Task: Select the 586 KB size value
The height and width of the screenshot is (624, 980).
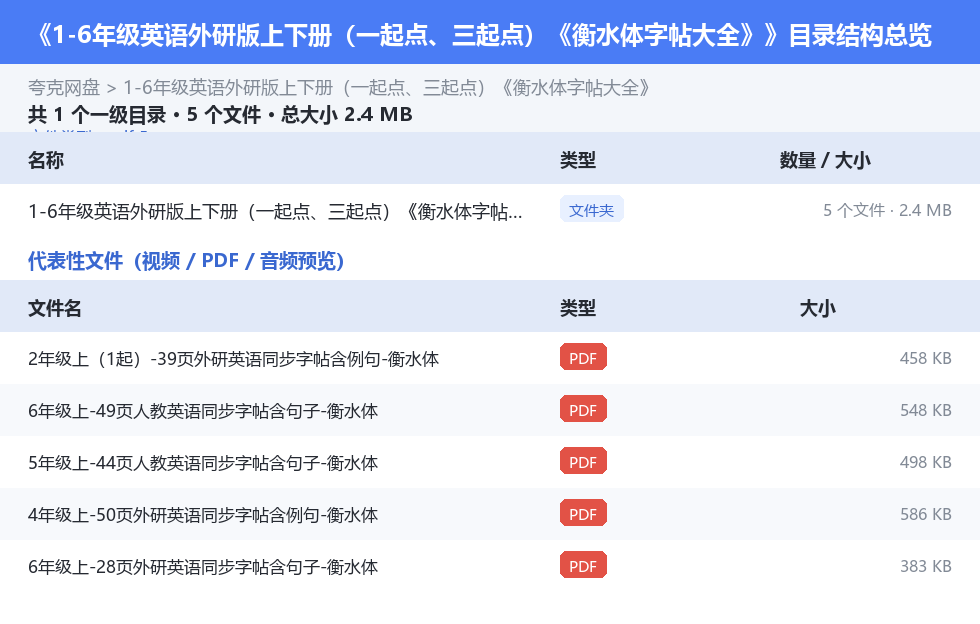Action: [x=926, y=514]
